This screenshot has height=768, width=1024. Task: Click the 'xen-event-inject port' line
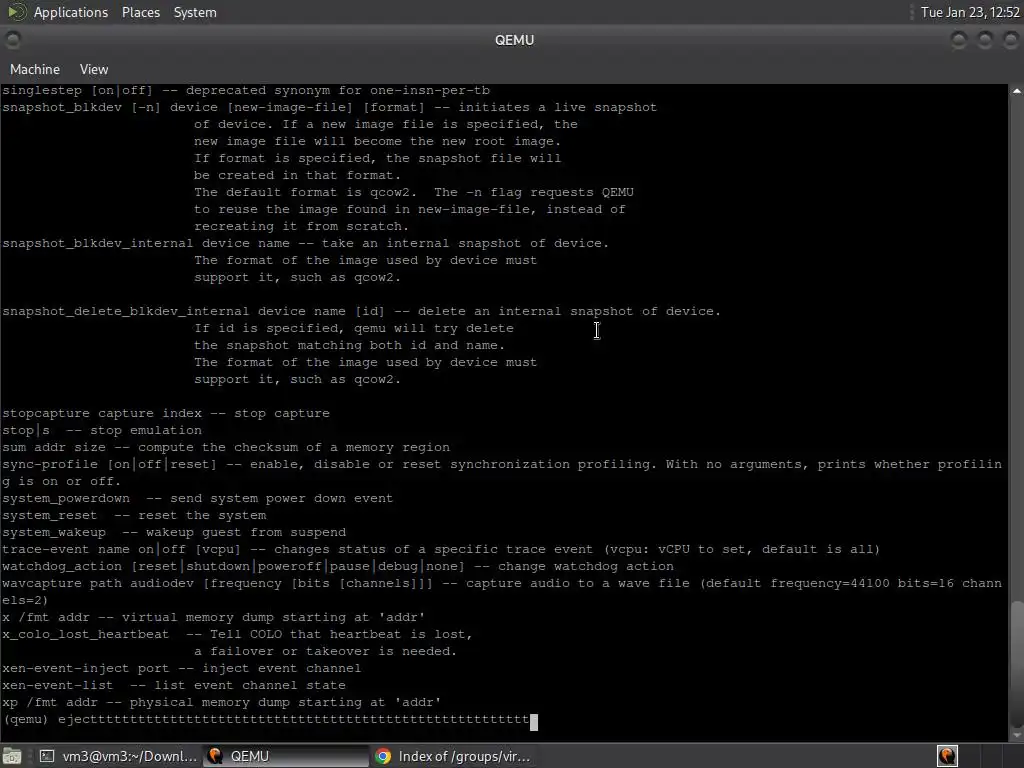182,667
